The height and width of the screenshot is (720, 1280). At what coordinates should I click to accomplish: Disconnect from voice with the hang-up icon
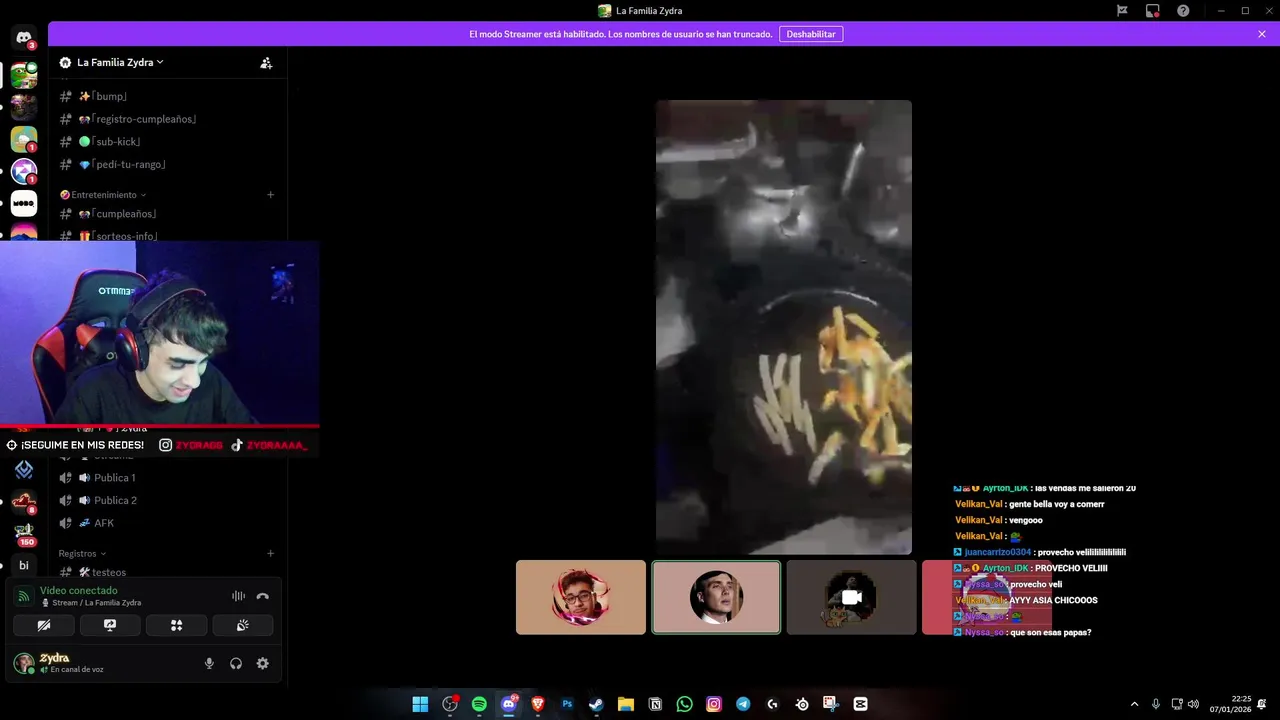(x=262, y=596)
